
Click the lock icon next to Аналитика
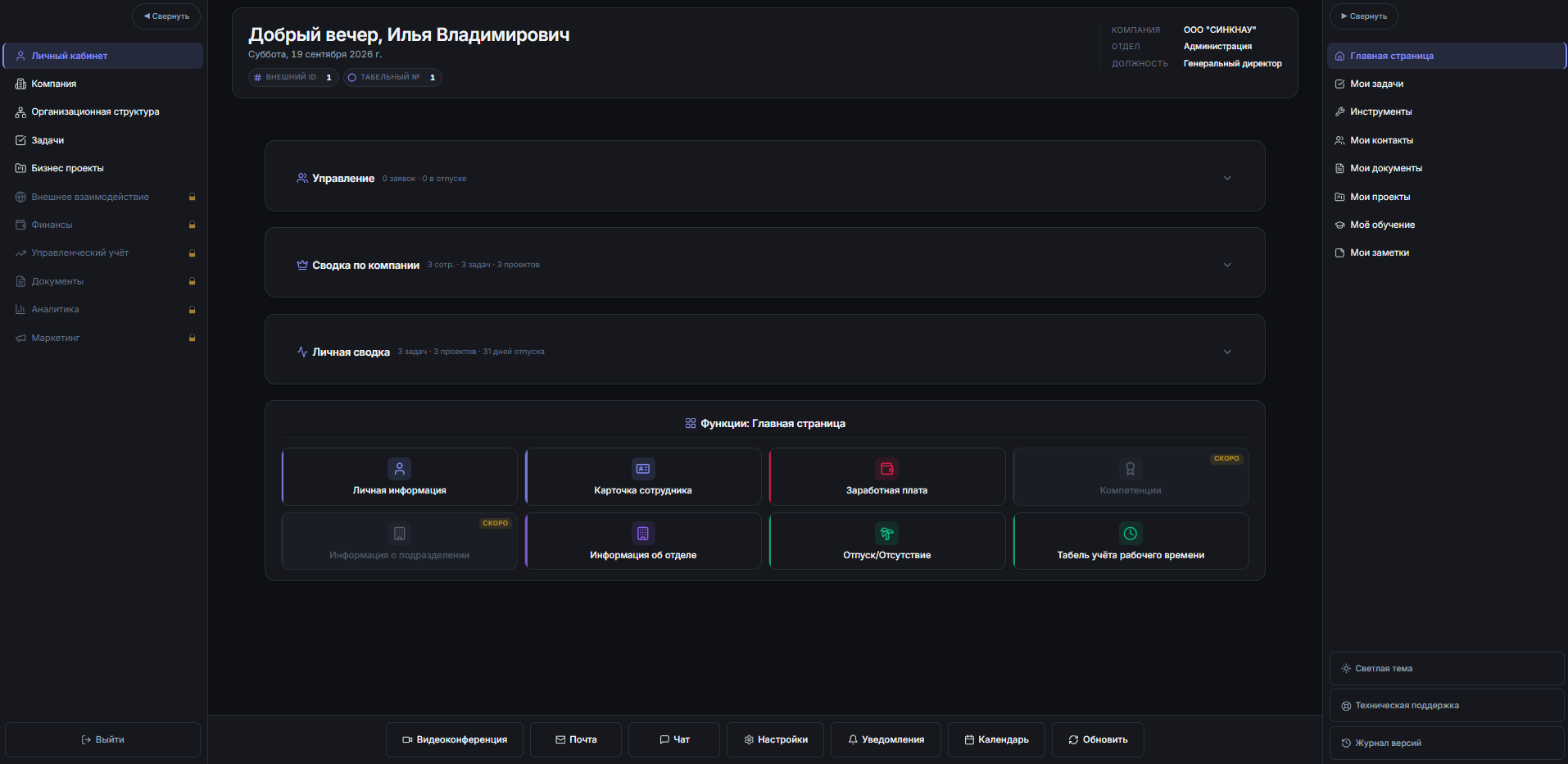[193, 310]
